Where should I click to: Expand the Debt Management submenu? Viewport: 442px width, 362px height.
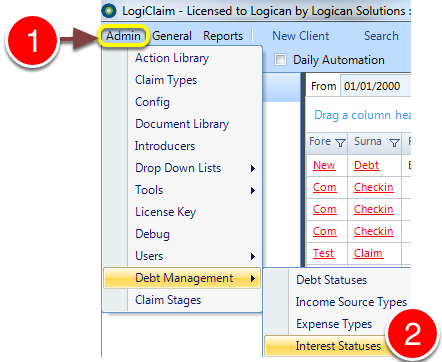(x=182, y=278)
